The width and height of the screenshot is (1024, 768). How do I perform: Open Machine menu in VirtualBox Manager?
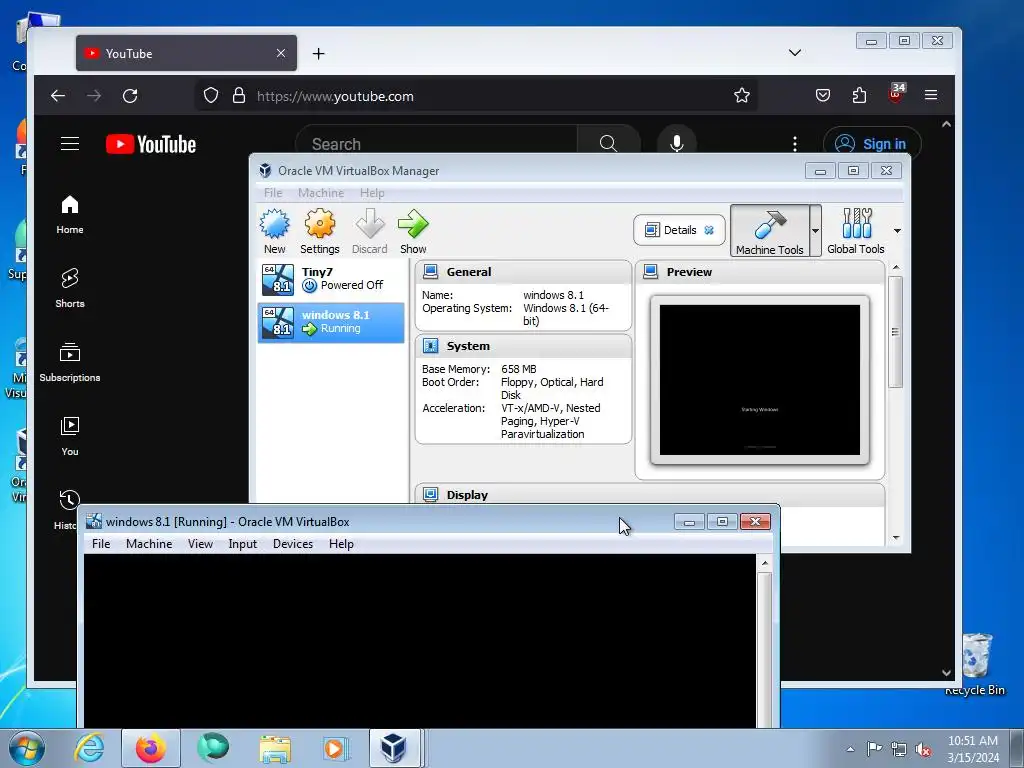tap(321, 193)
